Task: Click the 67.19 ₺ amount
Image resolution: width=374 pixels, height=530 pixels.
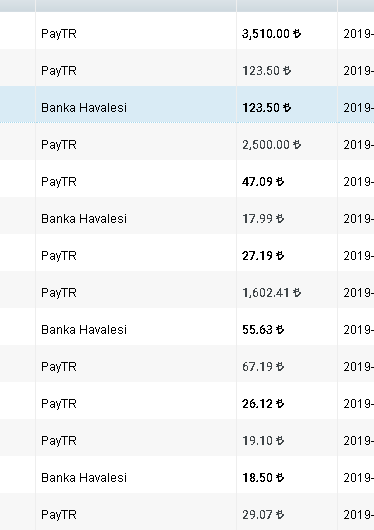Action: click(263, 367)
